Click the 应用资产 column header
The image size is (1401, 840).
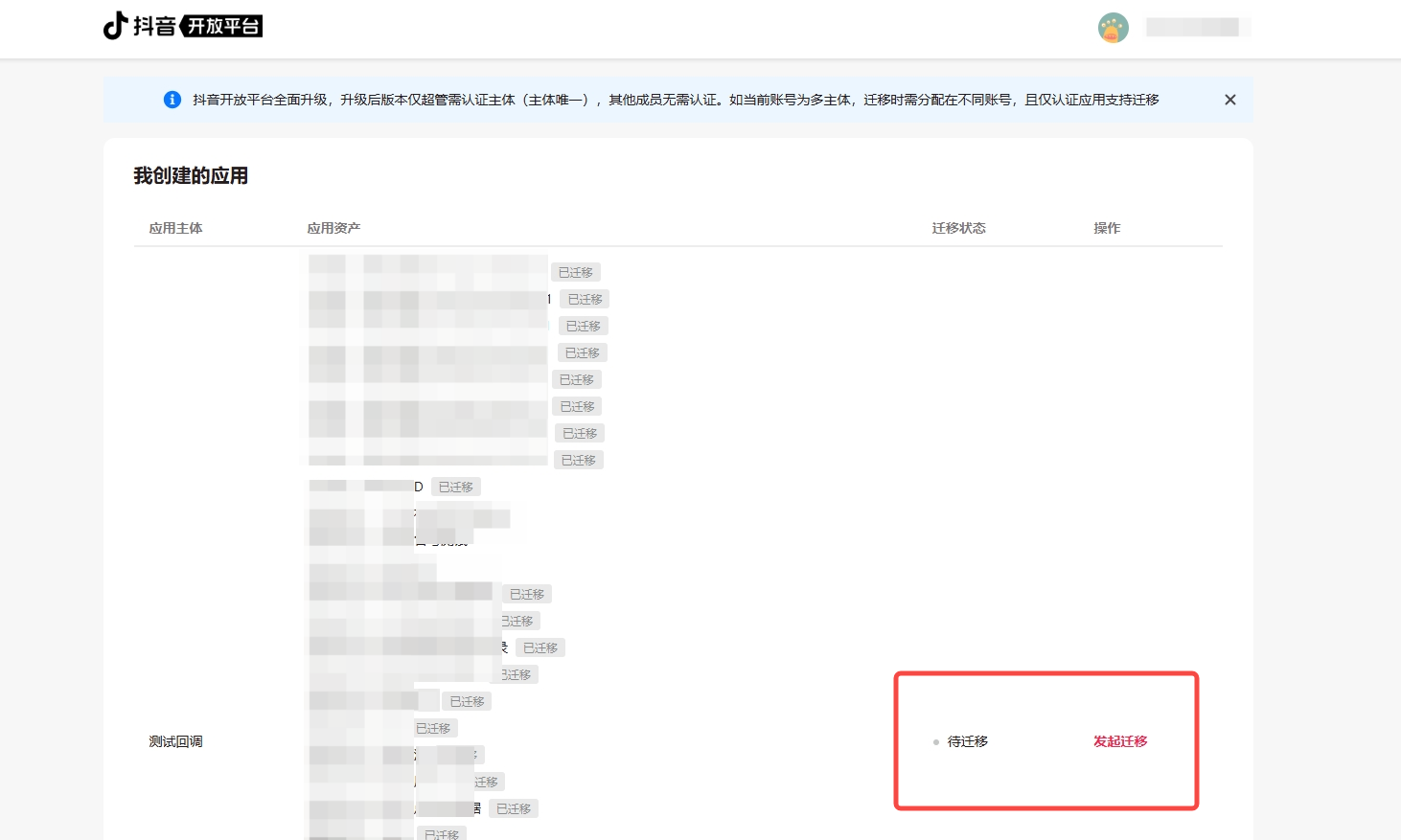tap(333, 228)
